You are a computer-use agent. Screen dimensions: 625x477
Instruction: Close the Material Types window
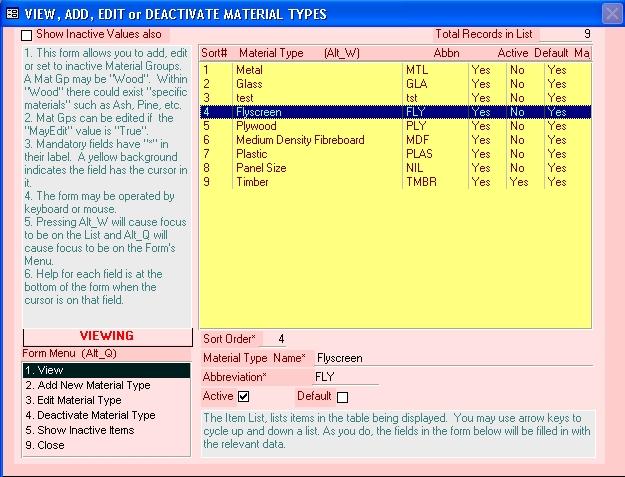[x=611, y=13]
